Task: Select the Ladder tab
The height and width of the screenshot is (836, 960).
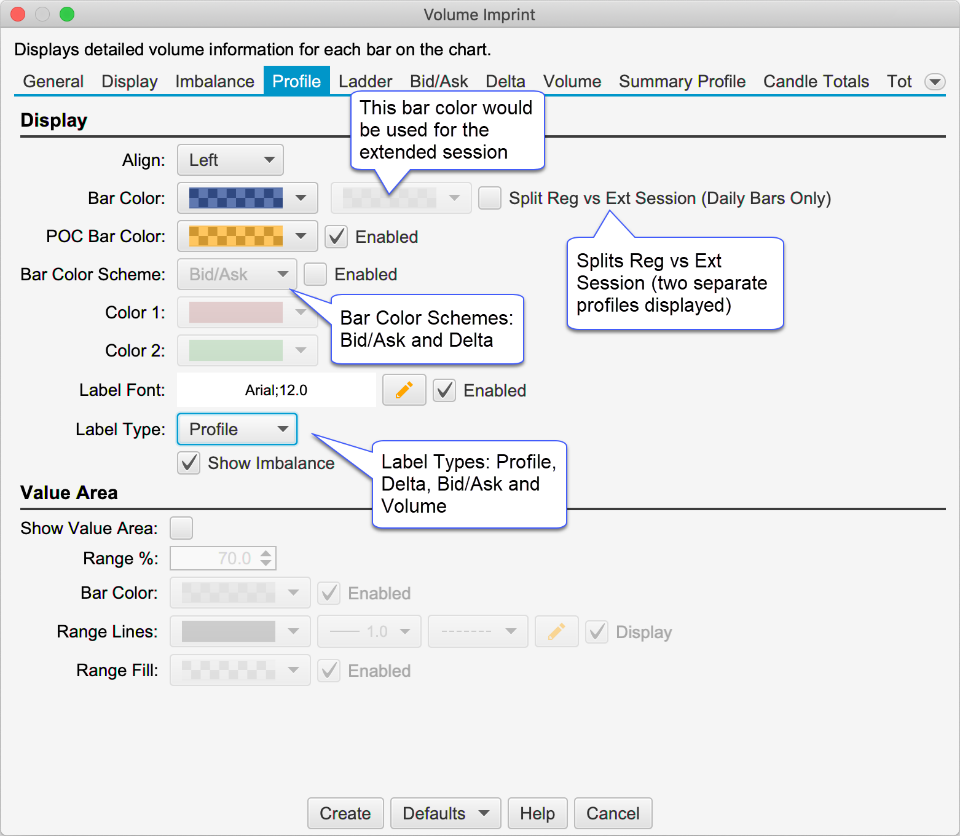Action: pos(365,82)
